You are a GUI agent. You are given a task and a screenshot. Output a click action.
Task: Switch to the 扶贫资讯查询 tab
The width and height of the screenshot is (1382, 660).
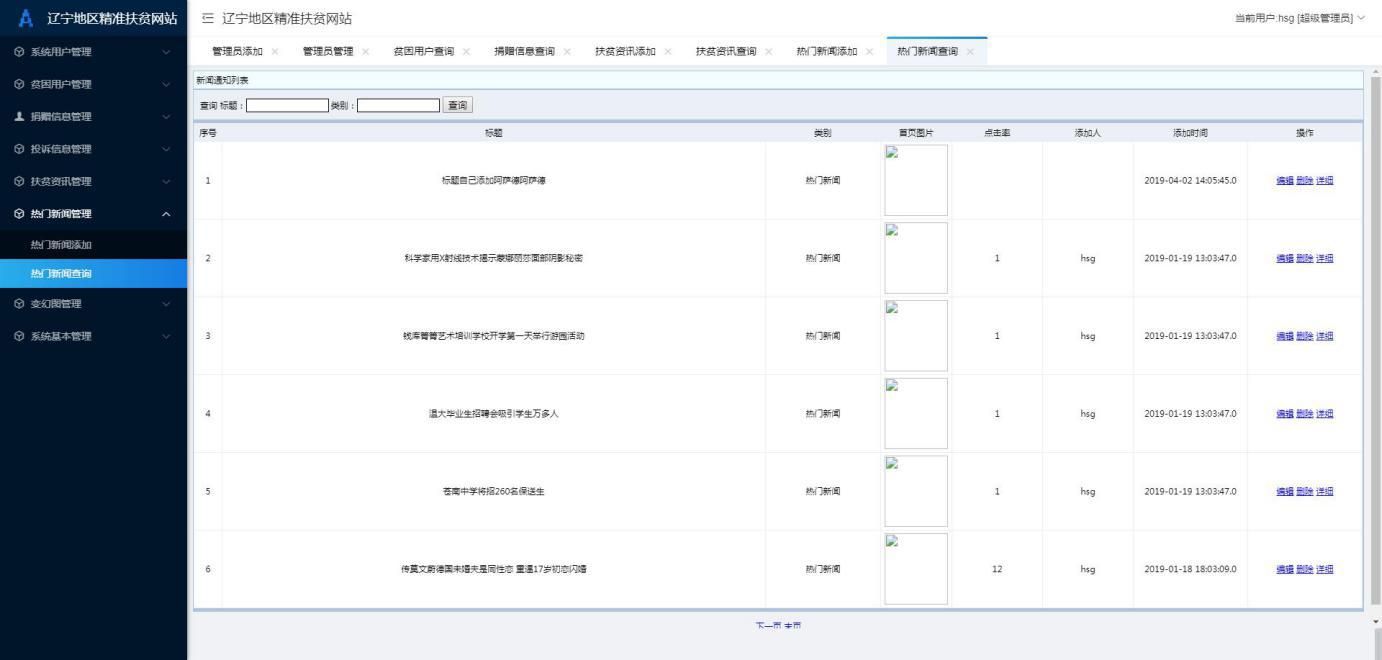click(x=726, y=52)
